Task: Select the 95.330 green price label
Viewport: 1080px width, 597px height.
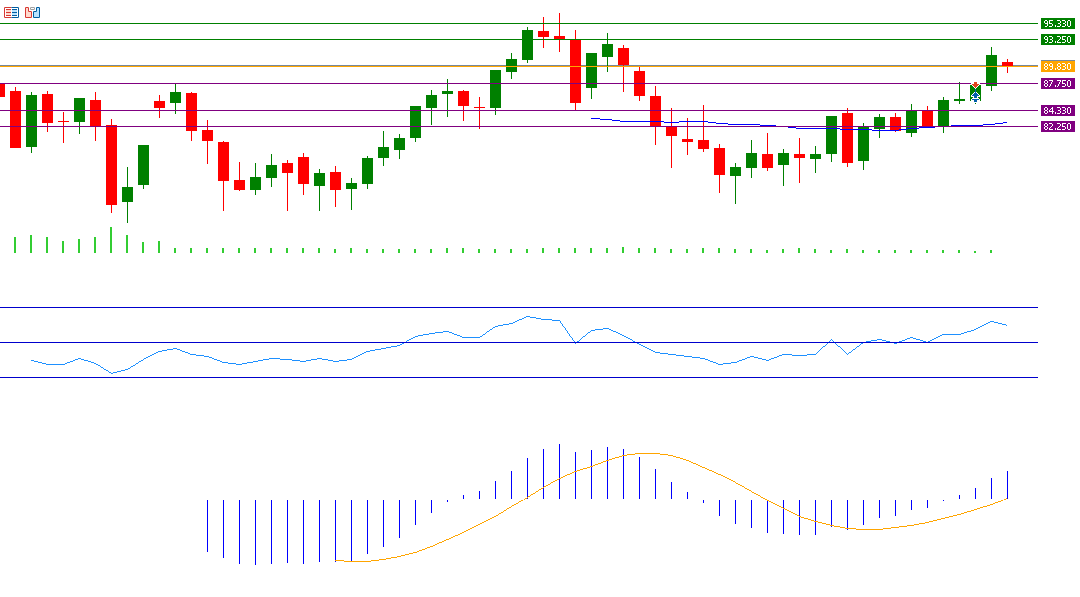Action: tap(1057, 23)
